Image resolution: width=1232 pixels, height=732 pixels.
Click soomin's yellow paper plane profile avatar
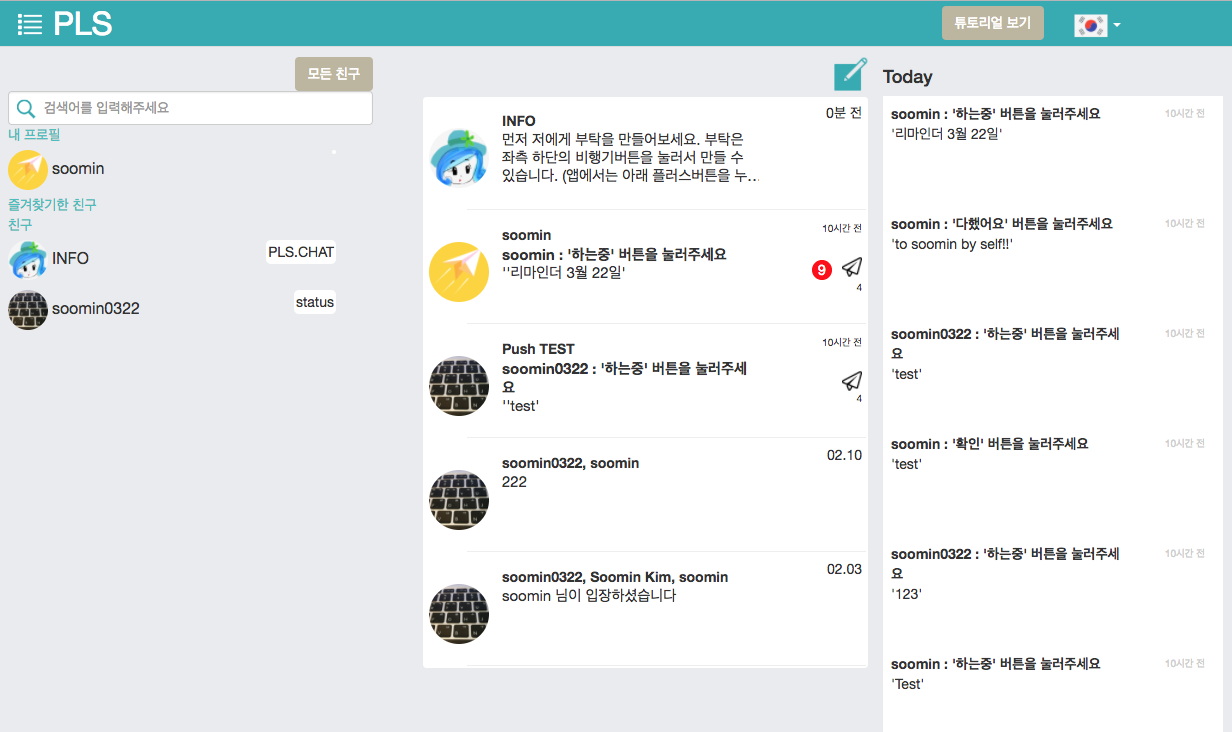point(28,169)
